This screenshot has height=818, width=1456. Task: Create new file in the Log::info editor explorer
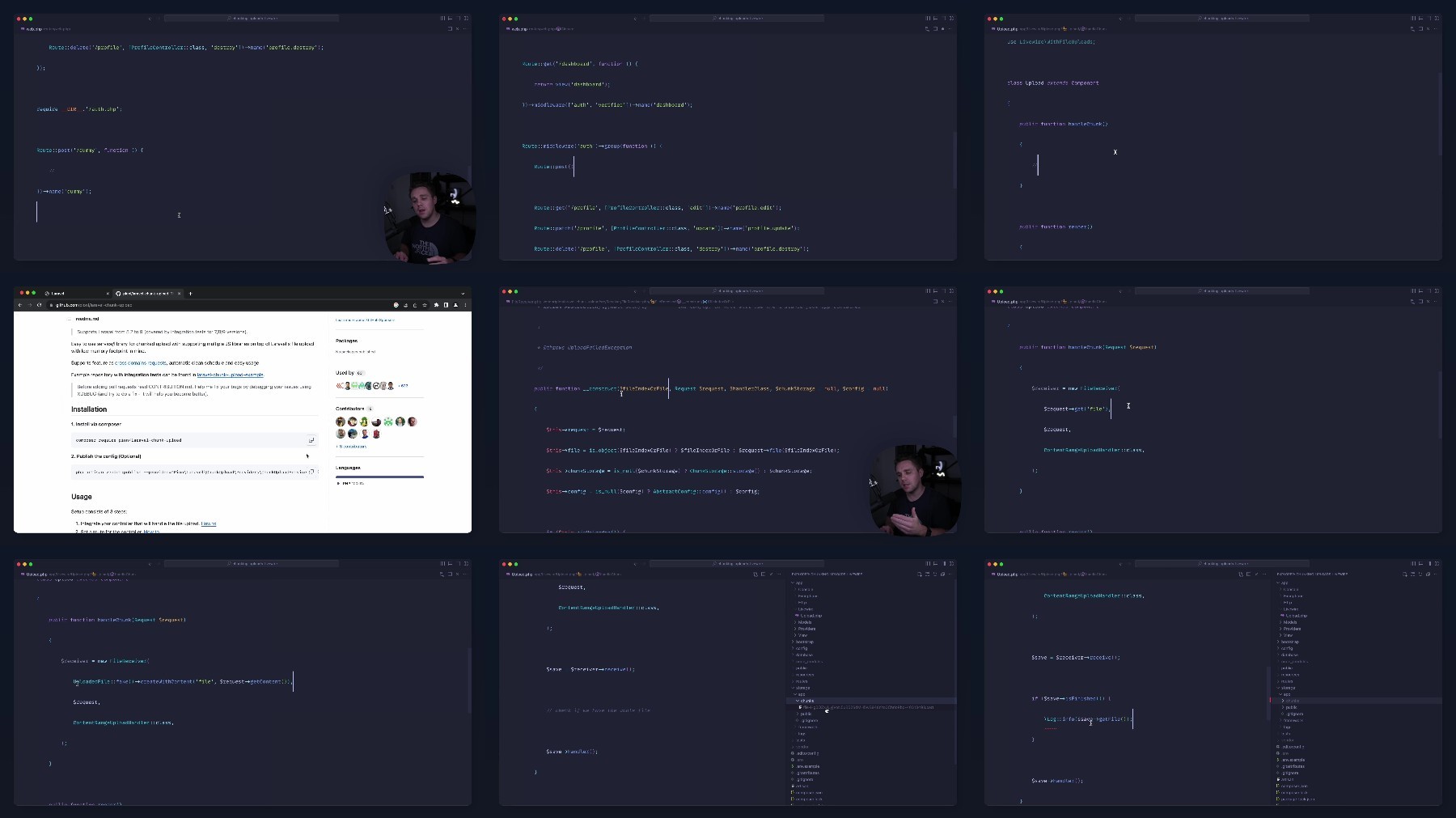coord(1405,574)
